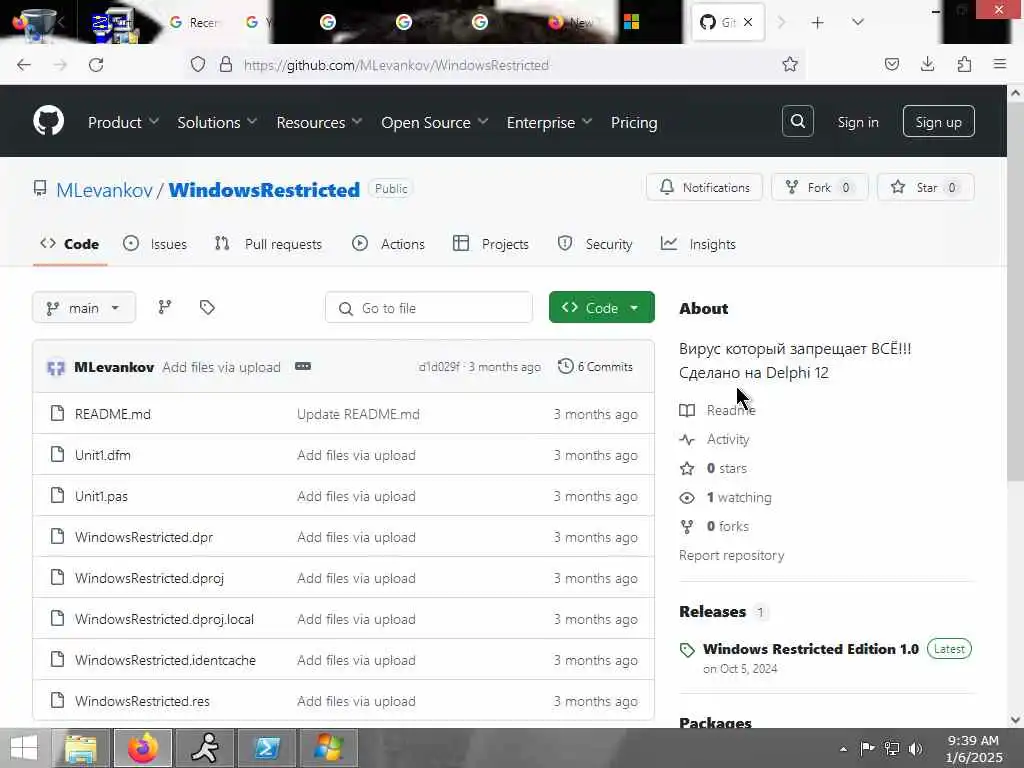Go back with browser back arrow
1024x768 pixels.
(x=24, y=65)
